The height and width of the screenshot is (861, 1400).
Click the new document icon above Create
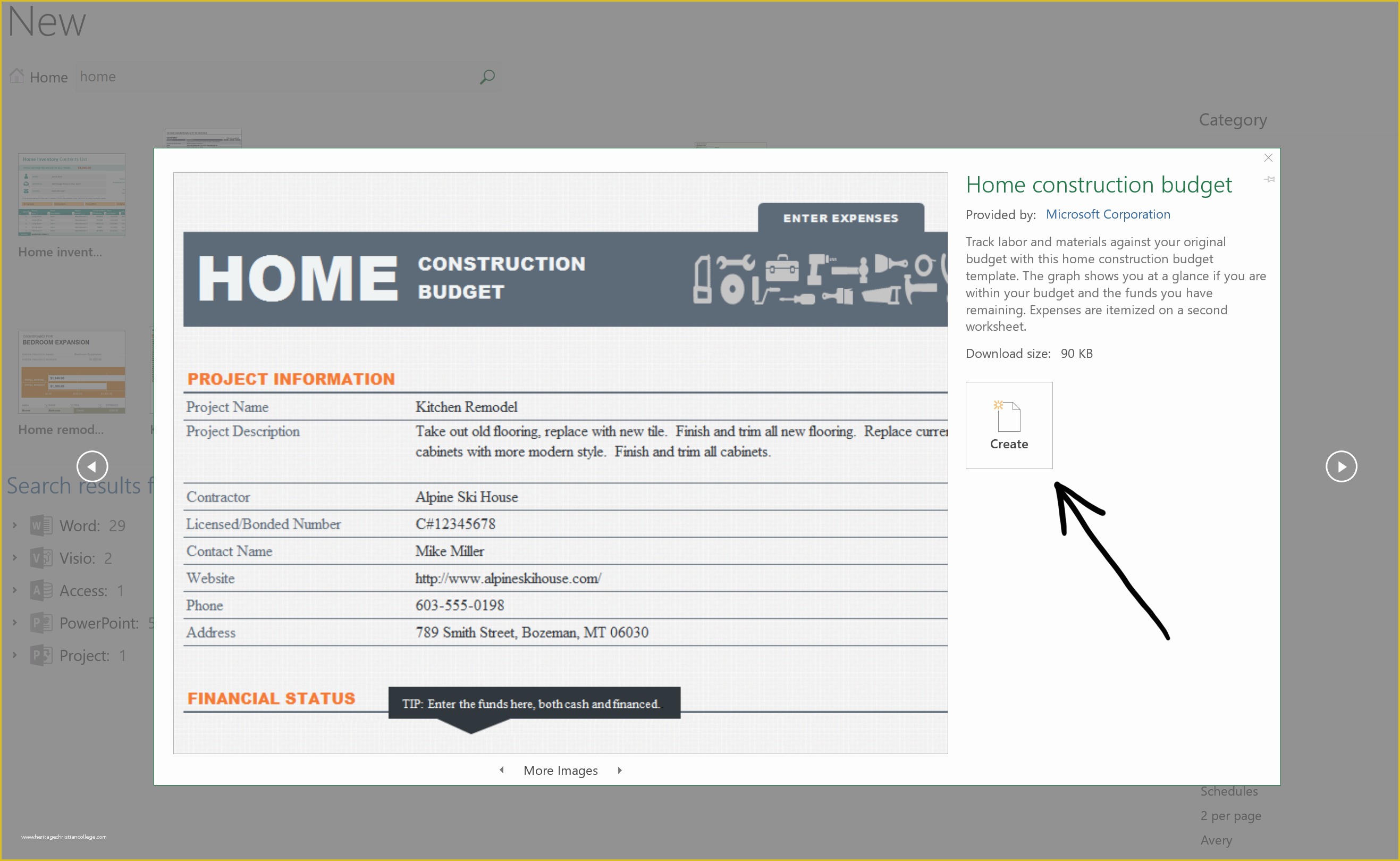pos(1007,416)
